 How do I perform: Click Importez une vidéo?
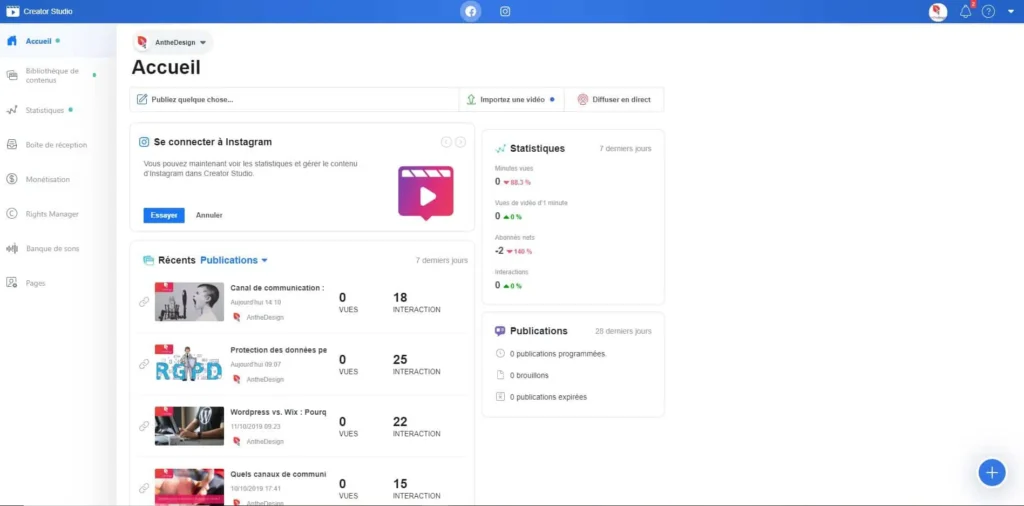coord(511,100)
